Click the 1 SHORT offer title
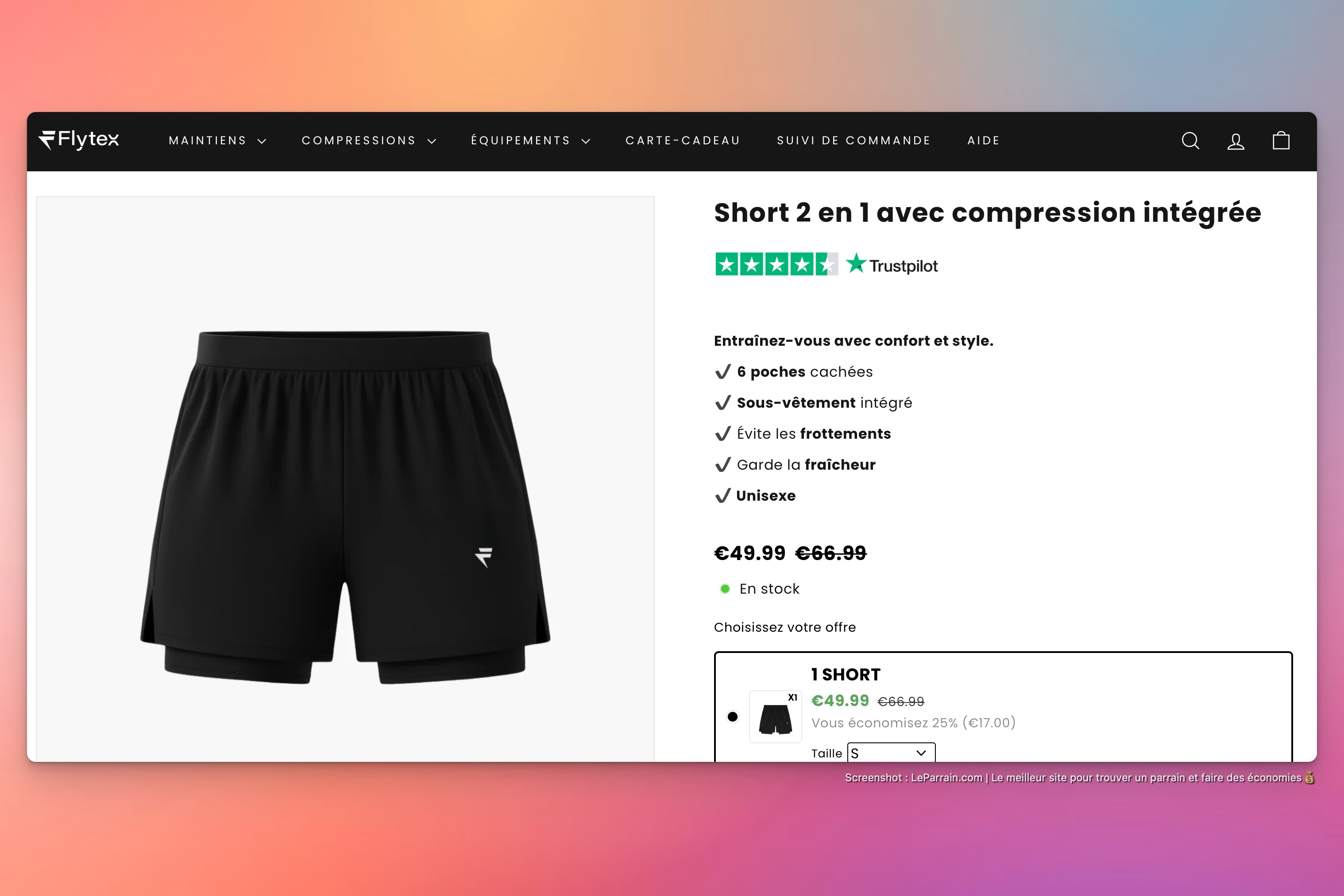This screenshot has width=1344, height=896. click(846, 675)
